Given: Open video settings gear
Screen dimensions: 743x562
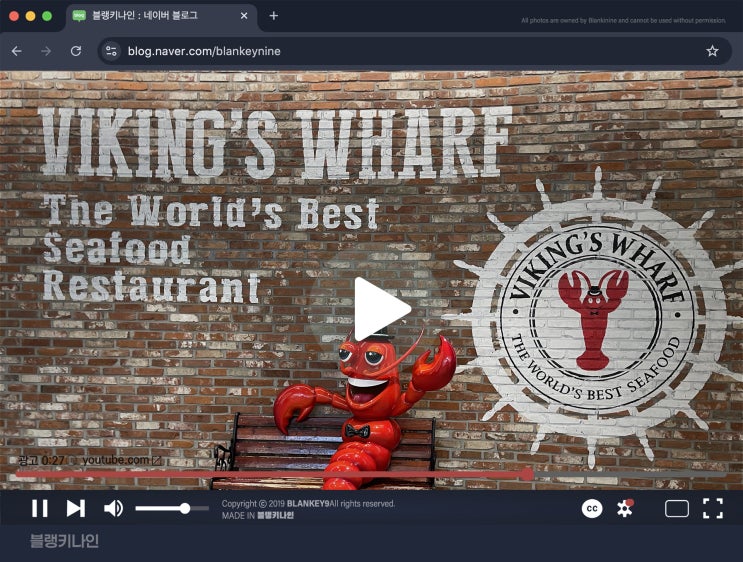Looking at the screenshot, I should click(x=625, y=508).
